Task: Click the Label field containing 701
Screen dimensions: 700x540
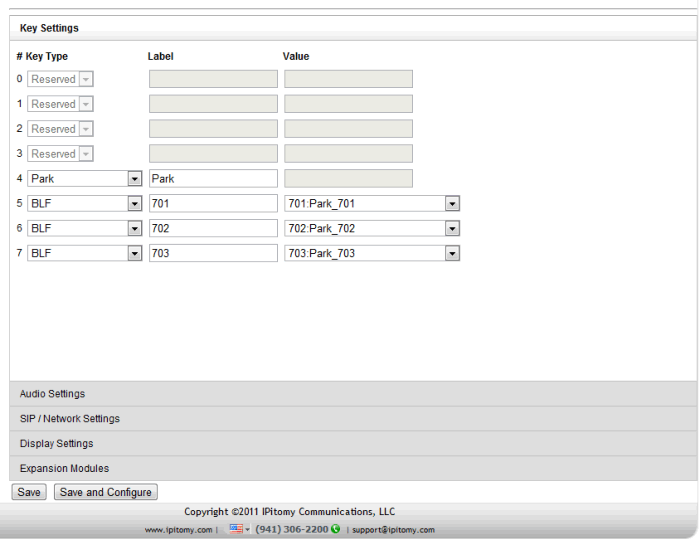Action: (x=213, y=204)
